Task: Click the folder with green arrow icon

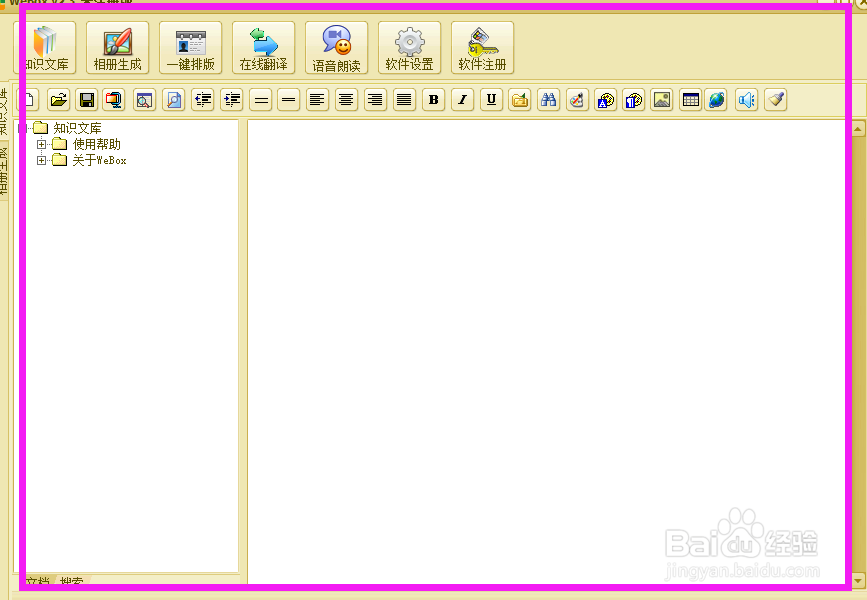Action: (x=520, y=100)
